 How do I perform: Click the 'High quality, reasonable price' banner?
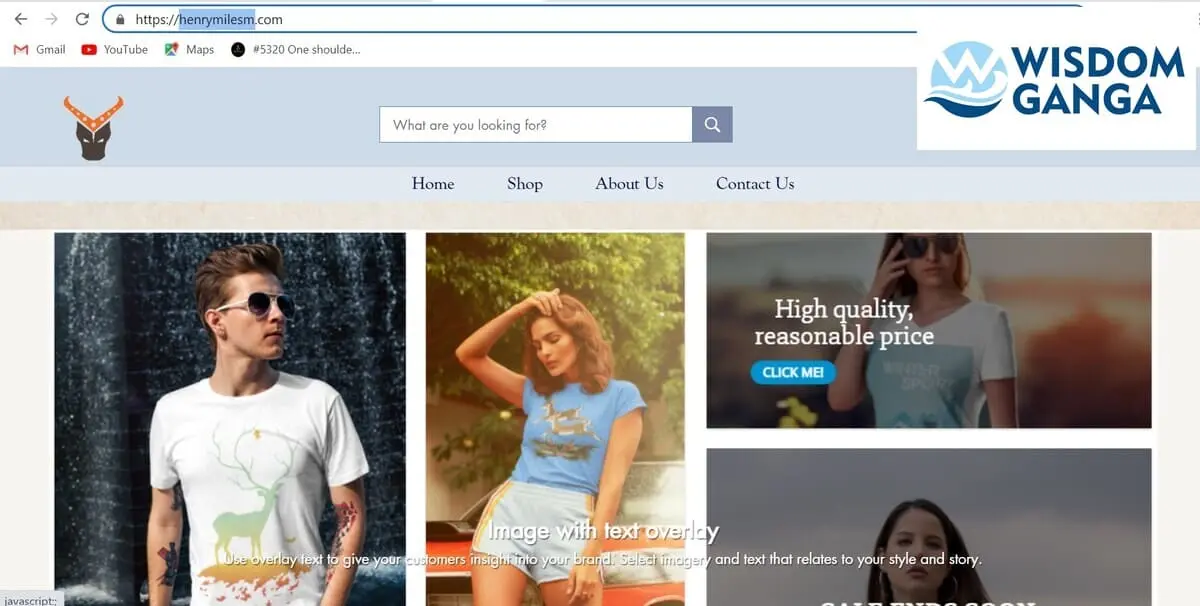929,331
